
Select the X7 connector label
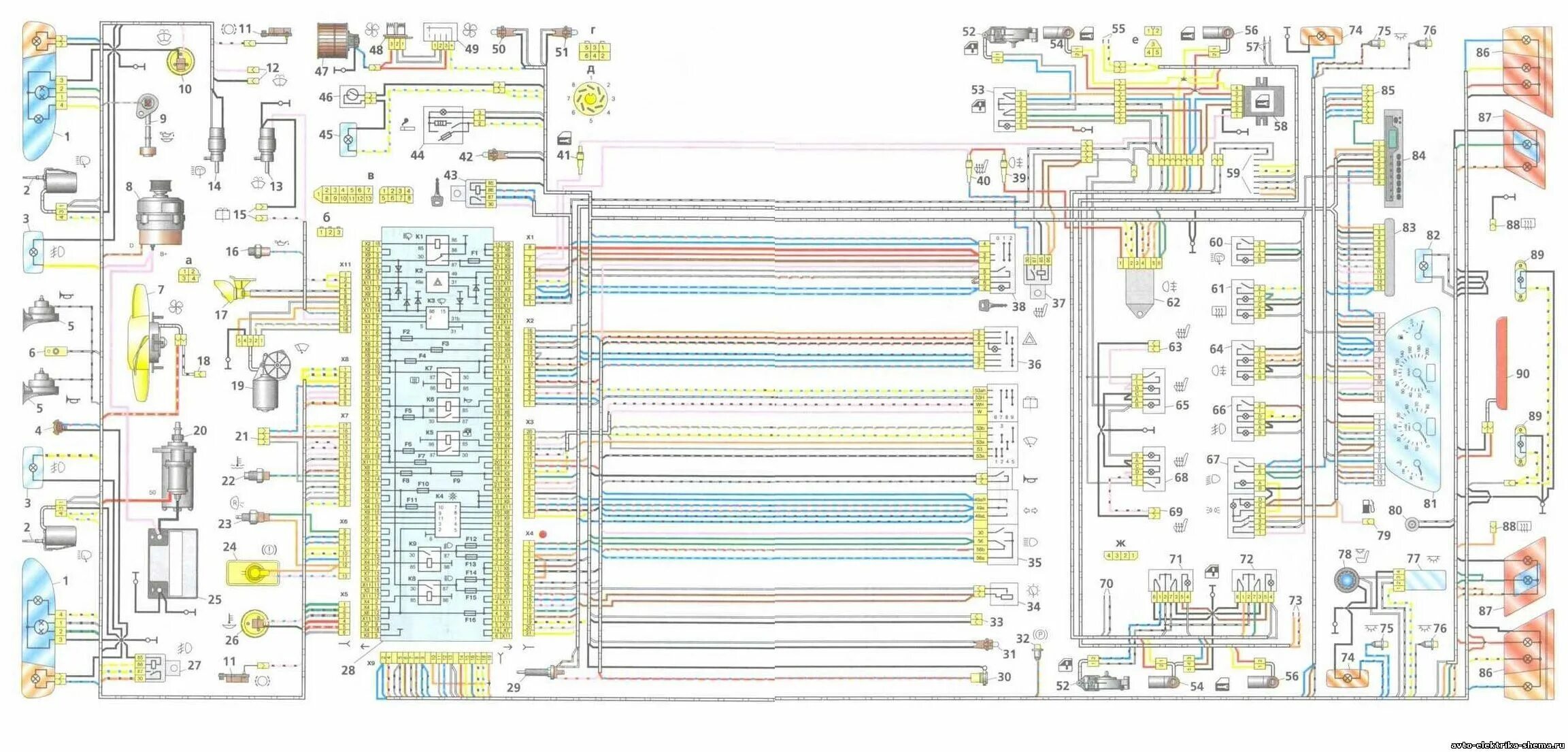[344, 415]
